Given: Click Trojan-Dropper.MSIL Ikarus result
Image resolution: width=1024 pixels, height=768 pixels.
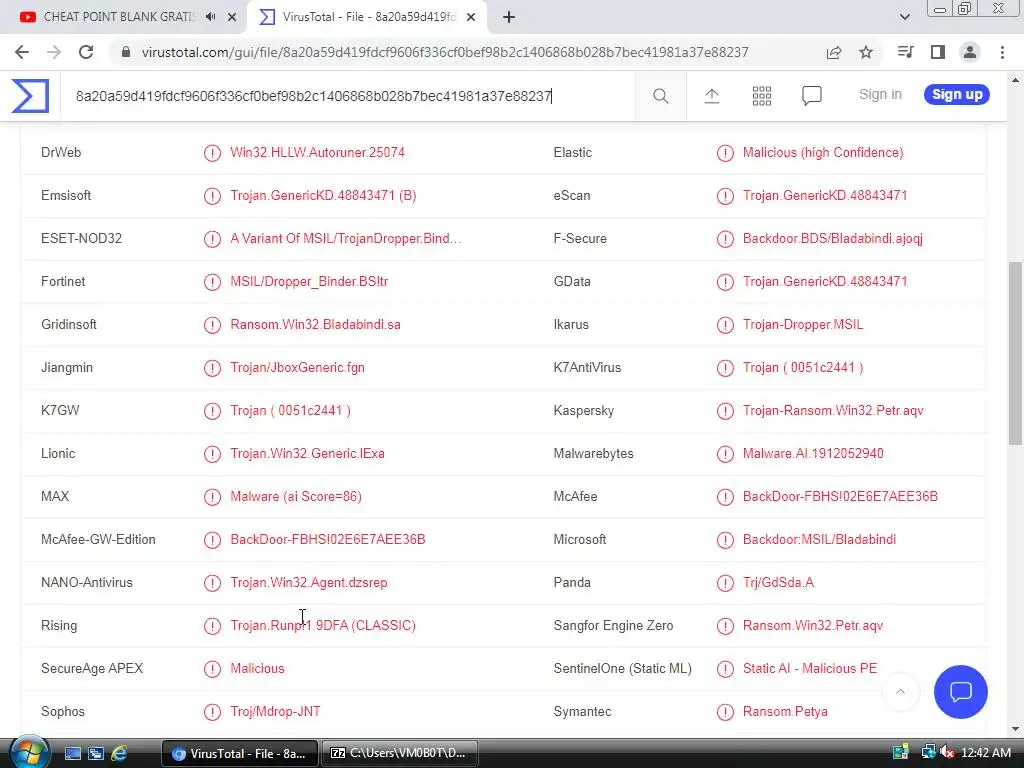Looking at the screenshot, I should pos(803,325).
